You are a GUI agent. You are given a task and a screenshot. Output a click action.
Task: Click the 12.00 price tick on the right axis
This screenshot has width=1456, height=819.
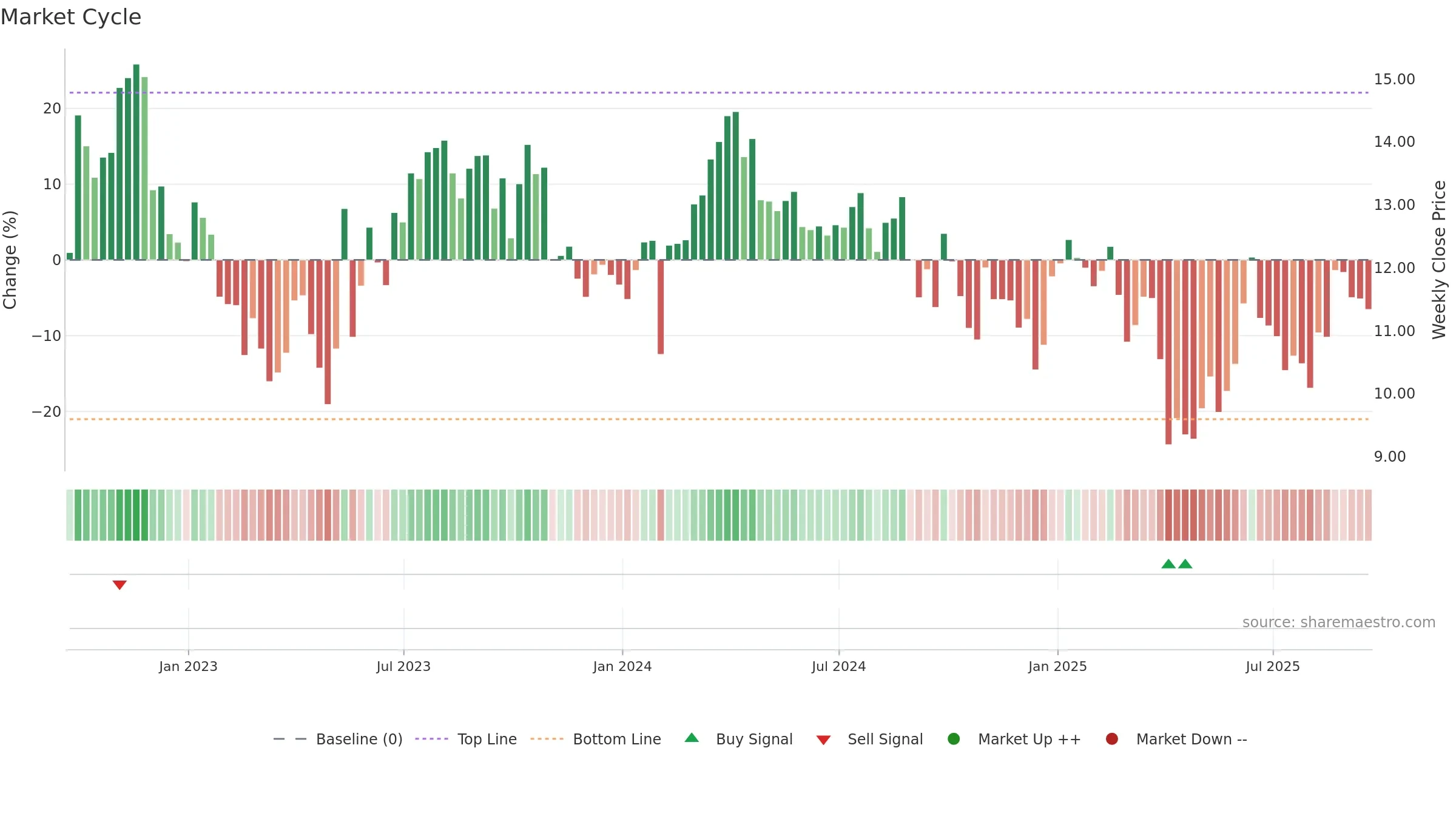click(x=1394, y=268)
